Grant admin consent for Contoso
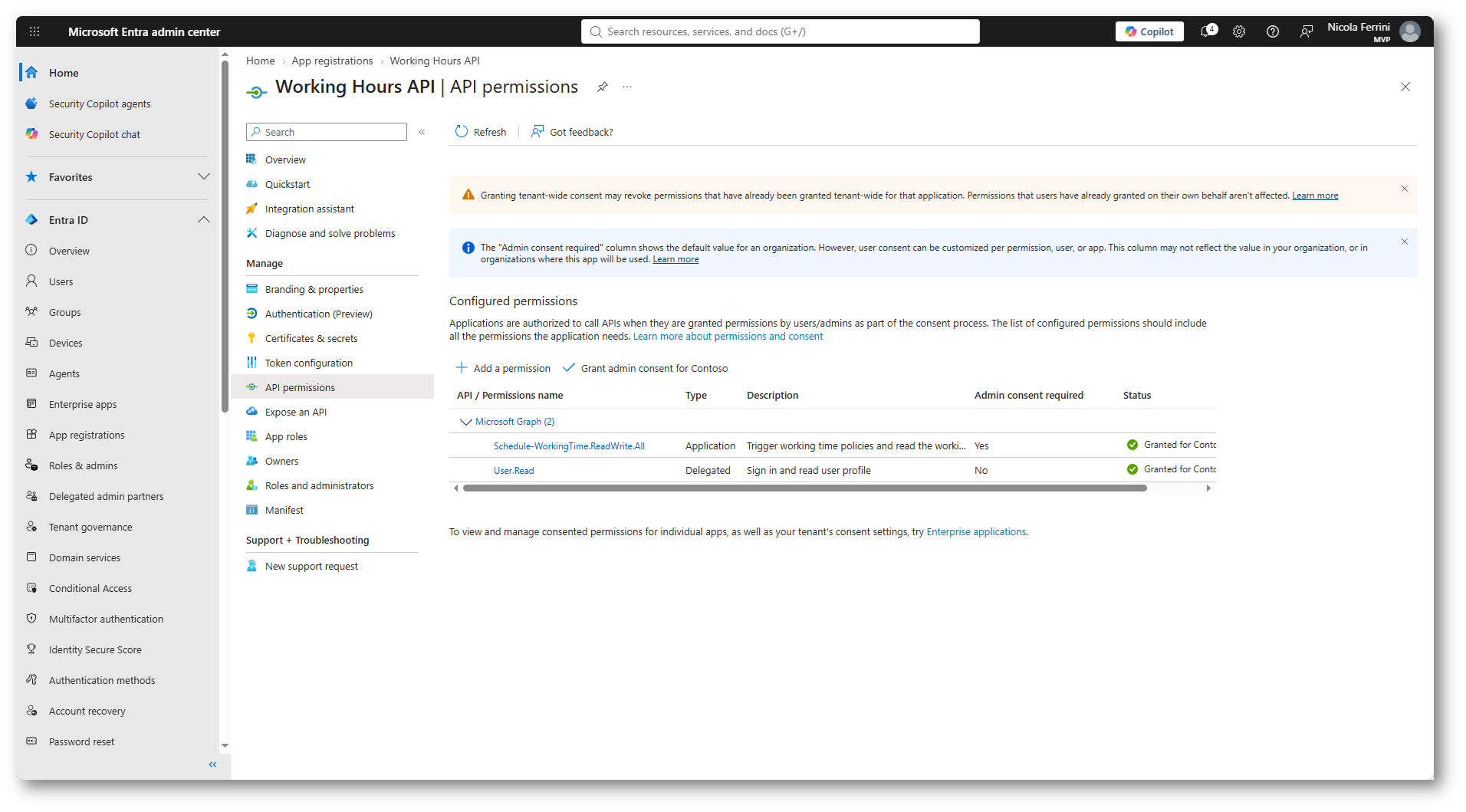The image size is (1466, 812). pos(646,368)
